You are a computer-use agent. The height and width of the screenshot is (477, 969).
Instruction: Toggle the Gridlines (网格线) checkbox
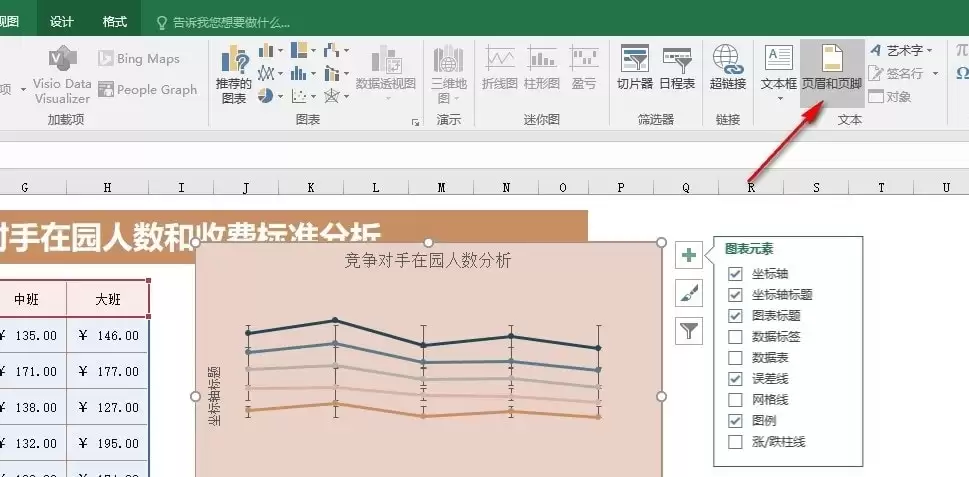point(735,400)
